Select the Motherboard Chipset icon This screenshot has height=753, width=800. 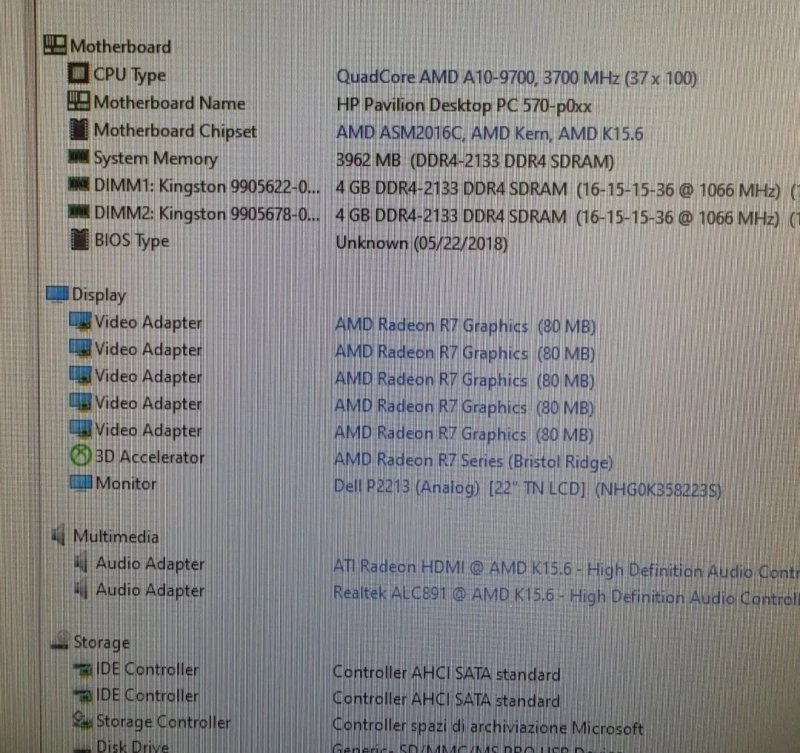click(79, 129)
